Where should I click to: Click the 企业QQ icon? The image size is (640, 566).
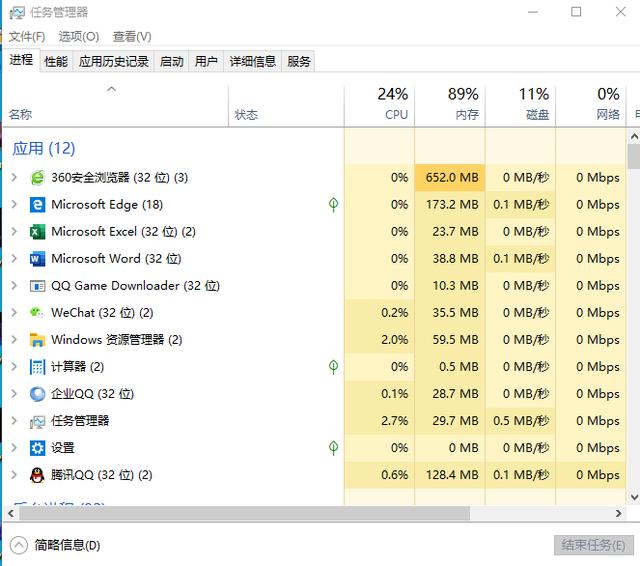(37, 394)
